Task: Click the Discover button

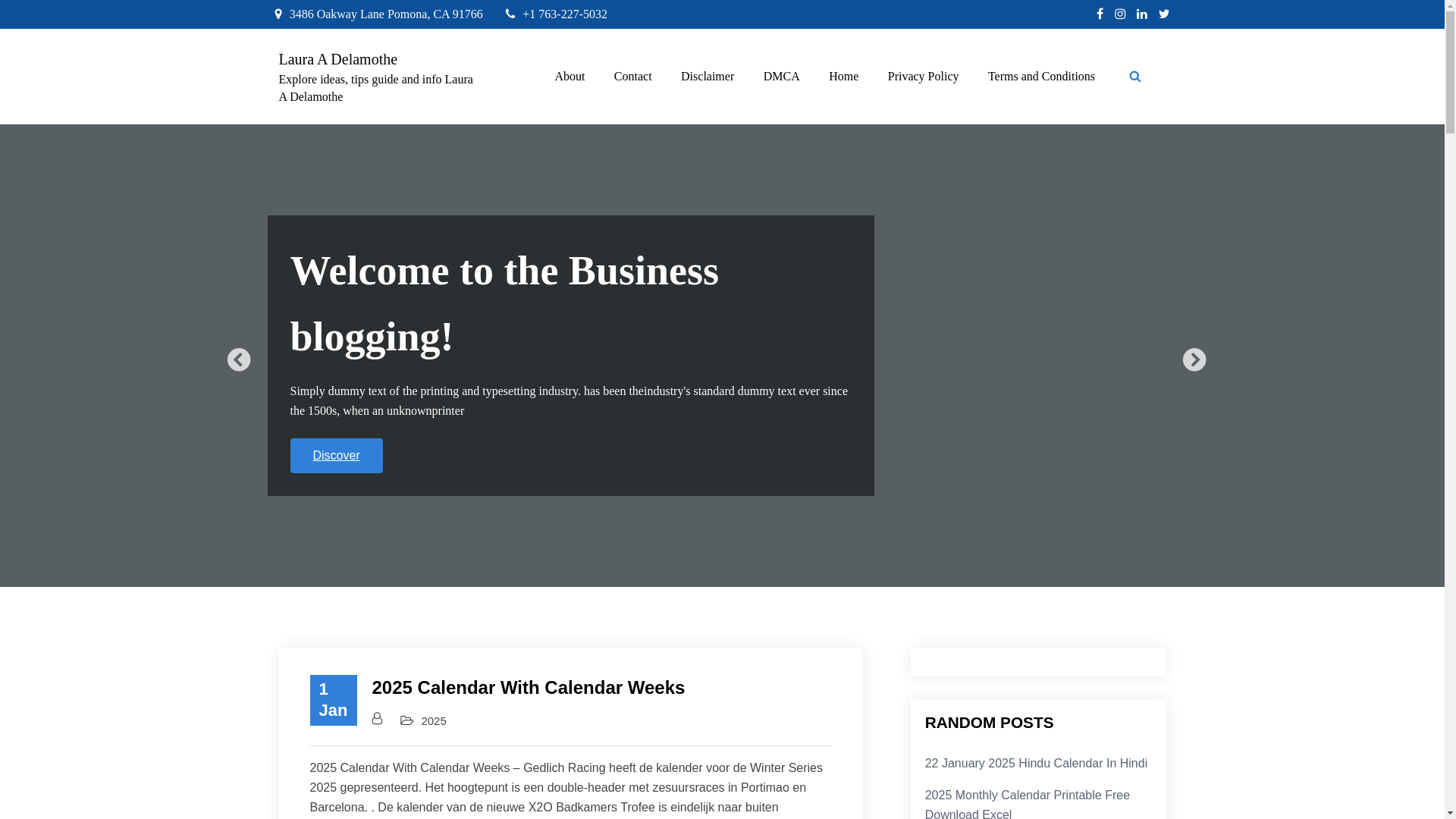Action: (x=336, y=456)
